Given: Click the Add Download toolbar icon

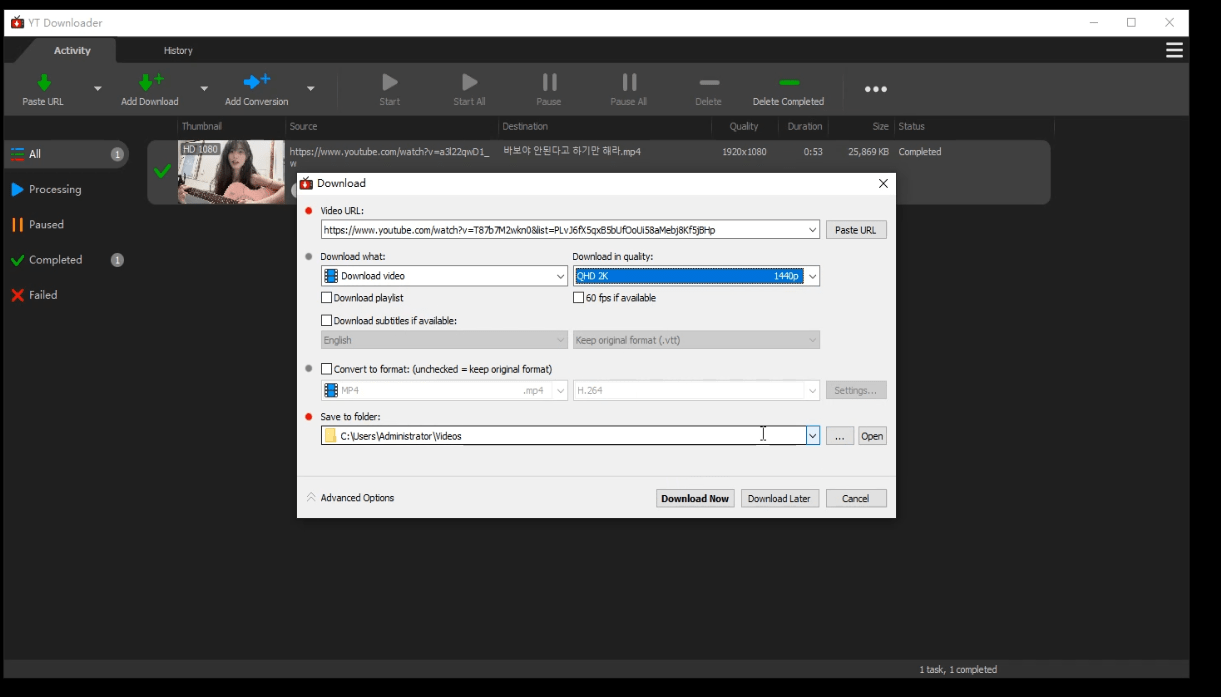Looking at the screenshot, I should (x=150, y=84).
